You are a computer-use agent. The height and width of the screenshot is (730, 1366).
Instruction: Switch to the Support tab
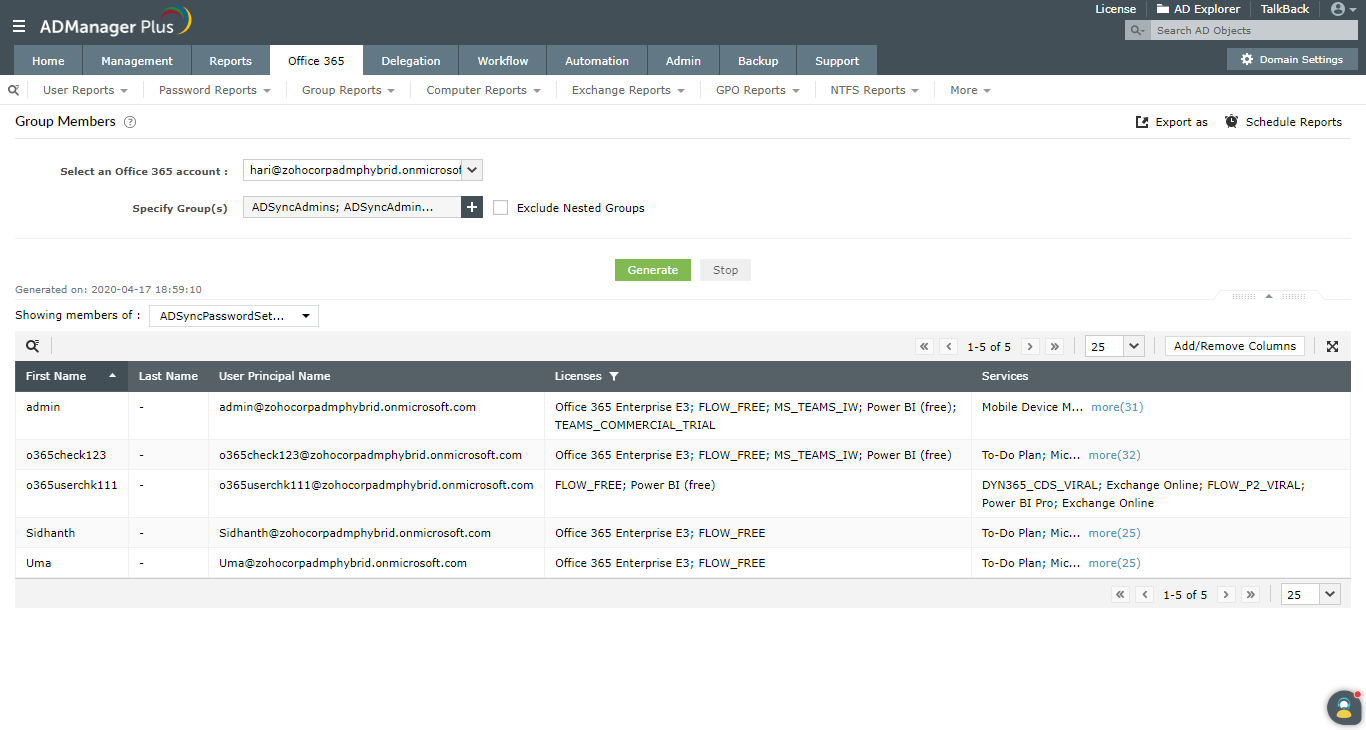click(x=837, y=60)
